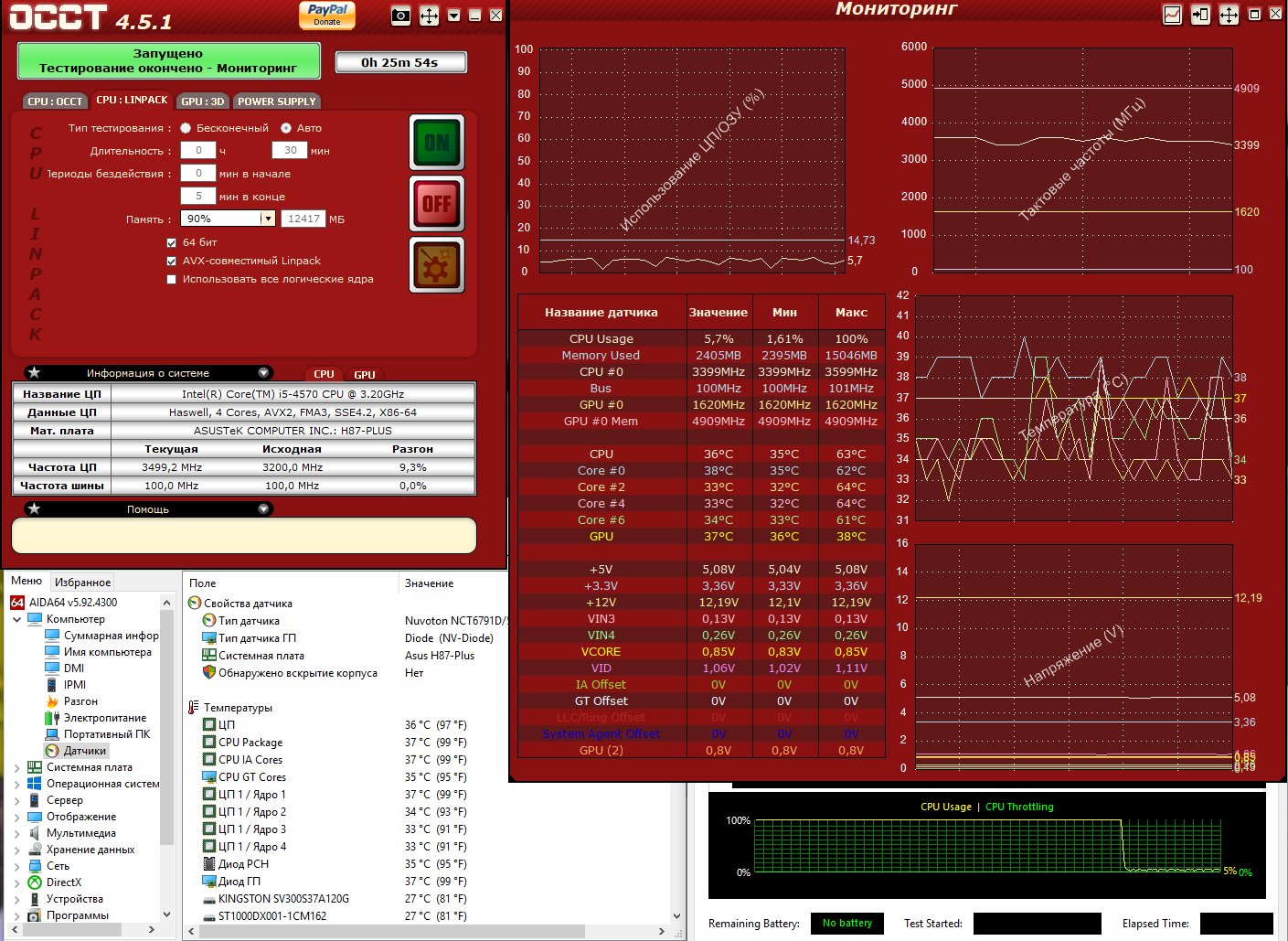The image size is (1288, 941).
Task: Collapse the Компьютер tree node
Action: tap(17, 619)
